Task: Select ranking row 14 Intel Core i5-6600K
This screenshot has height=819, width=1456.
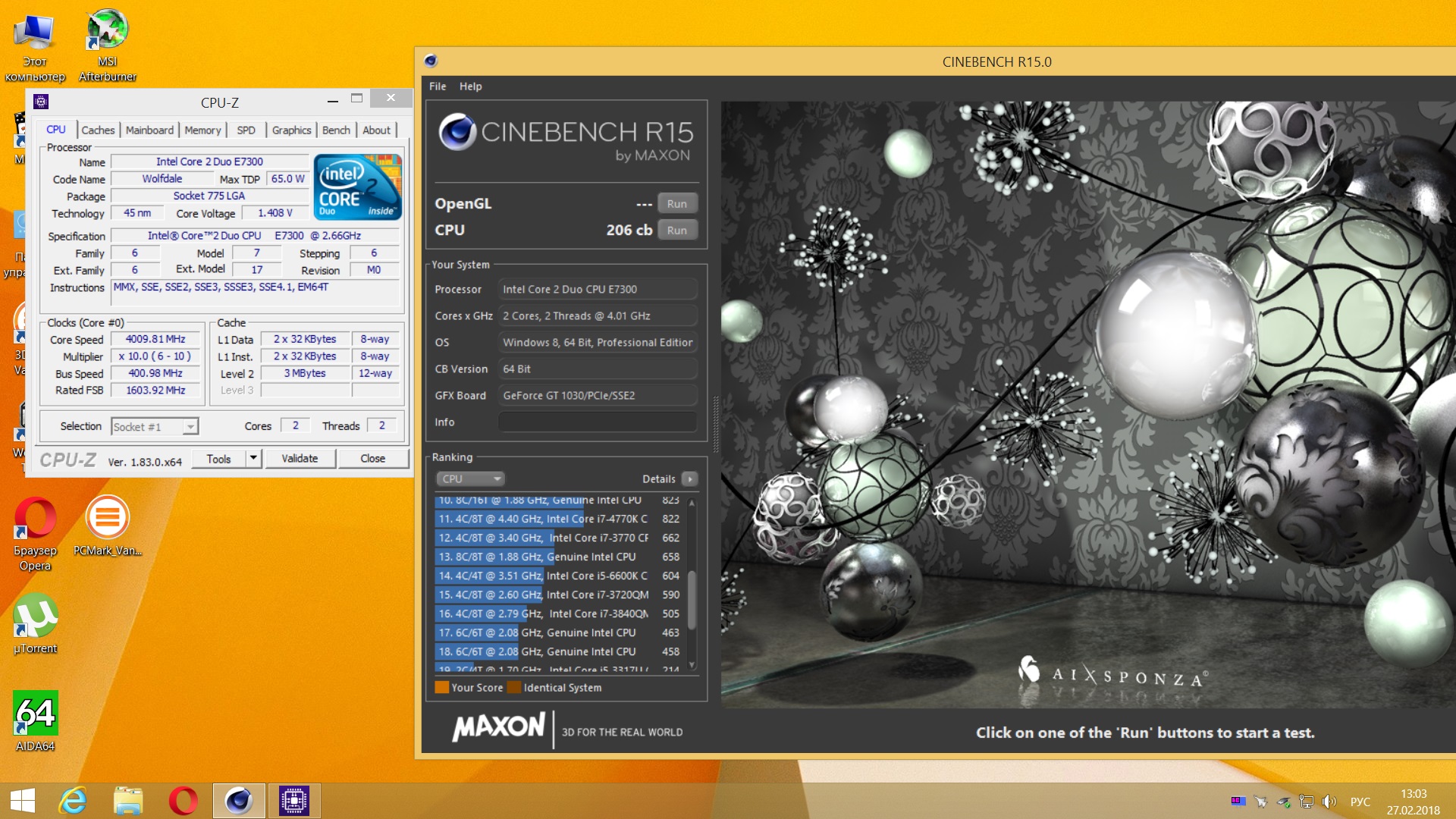Action: pyautogui.click(x=559, y=576)
